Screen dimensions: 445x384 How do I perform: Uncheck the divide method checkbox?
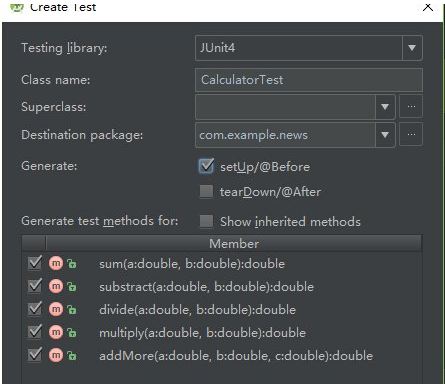35,309
